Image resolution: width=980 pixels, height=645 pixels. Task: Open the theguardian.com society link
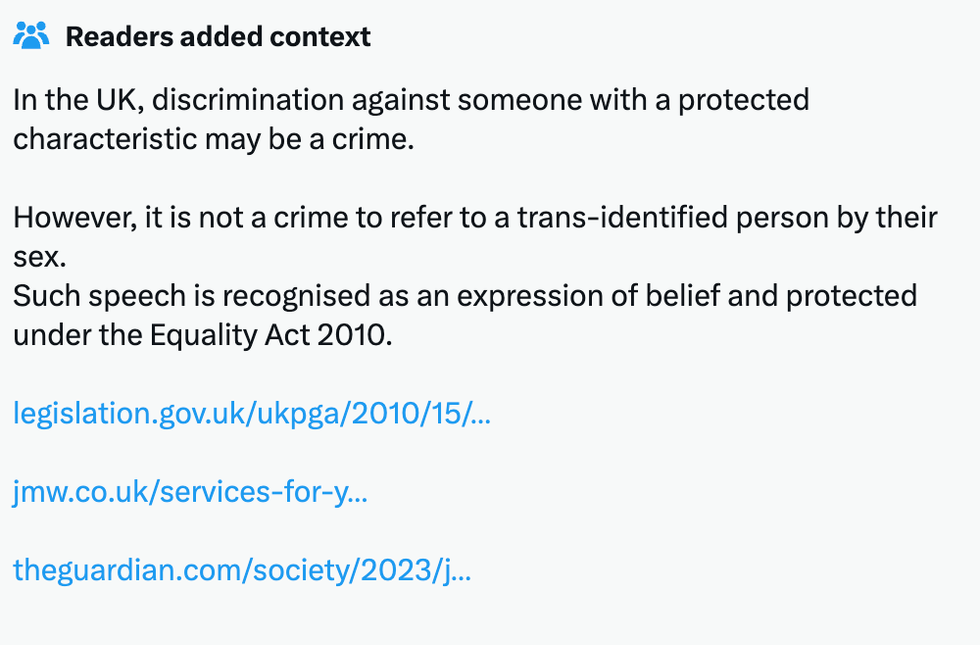pyautogui.click(x=241, y=570)
